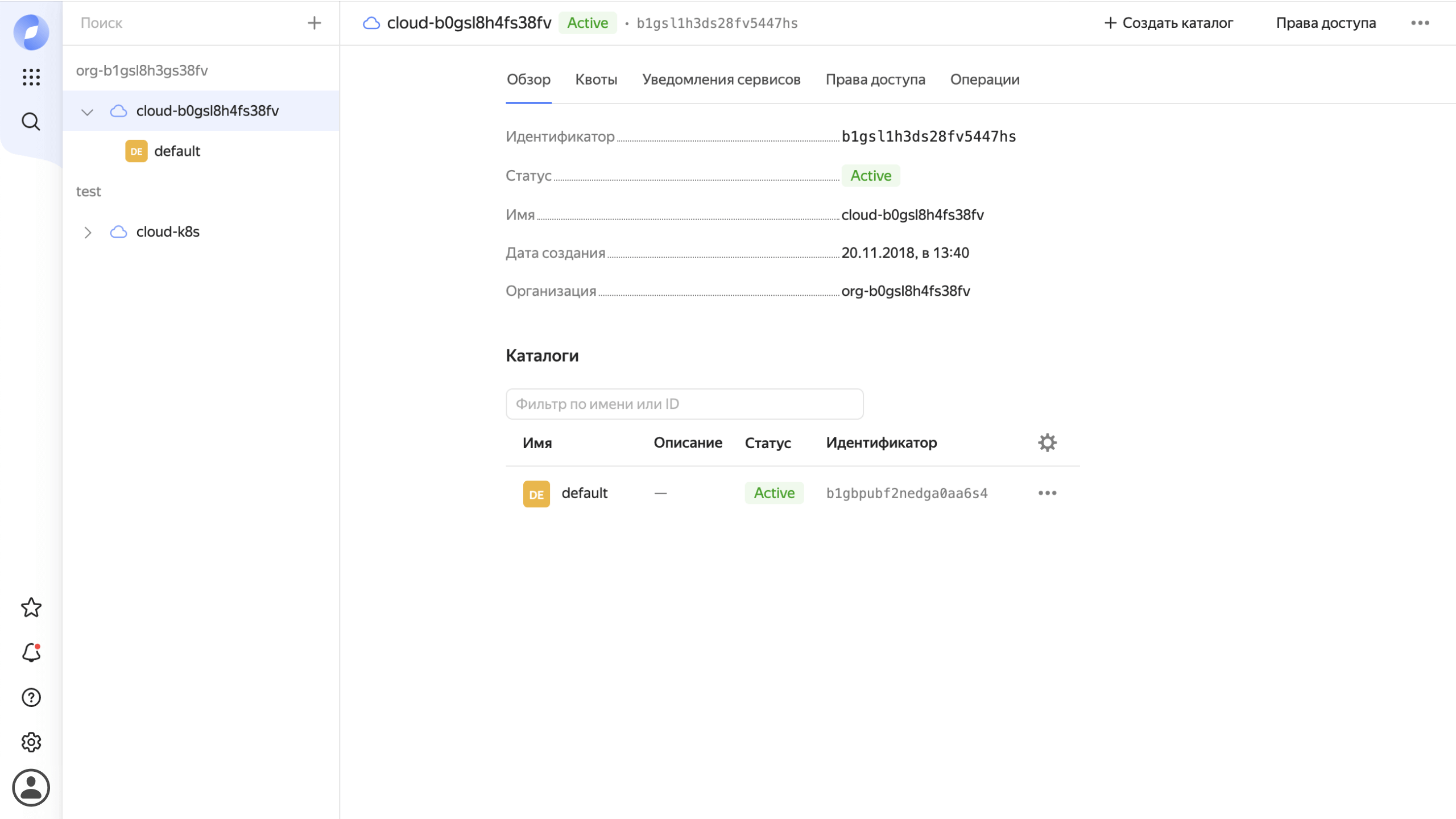The width and height of the screenshot is (1456, 819).
Task: Select the Квоты tab
Action: coord(596,79)
